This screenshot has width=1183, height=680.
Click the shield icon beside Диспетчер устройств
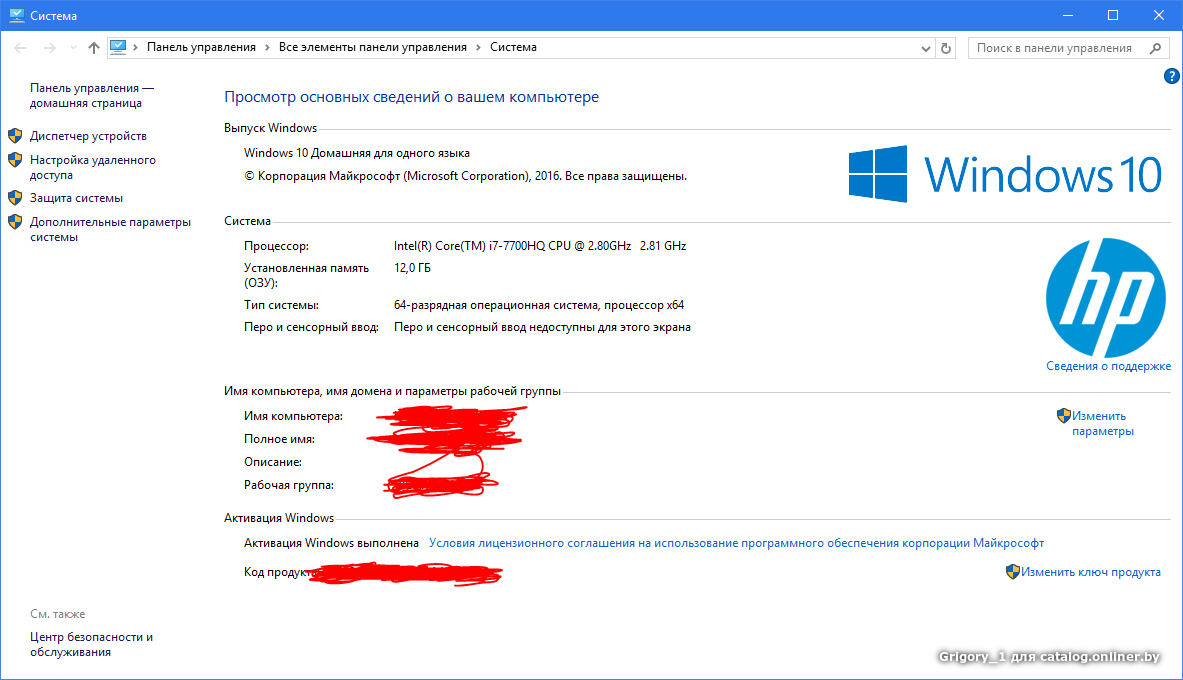[15, 136]
